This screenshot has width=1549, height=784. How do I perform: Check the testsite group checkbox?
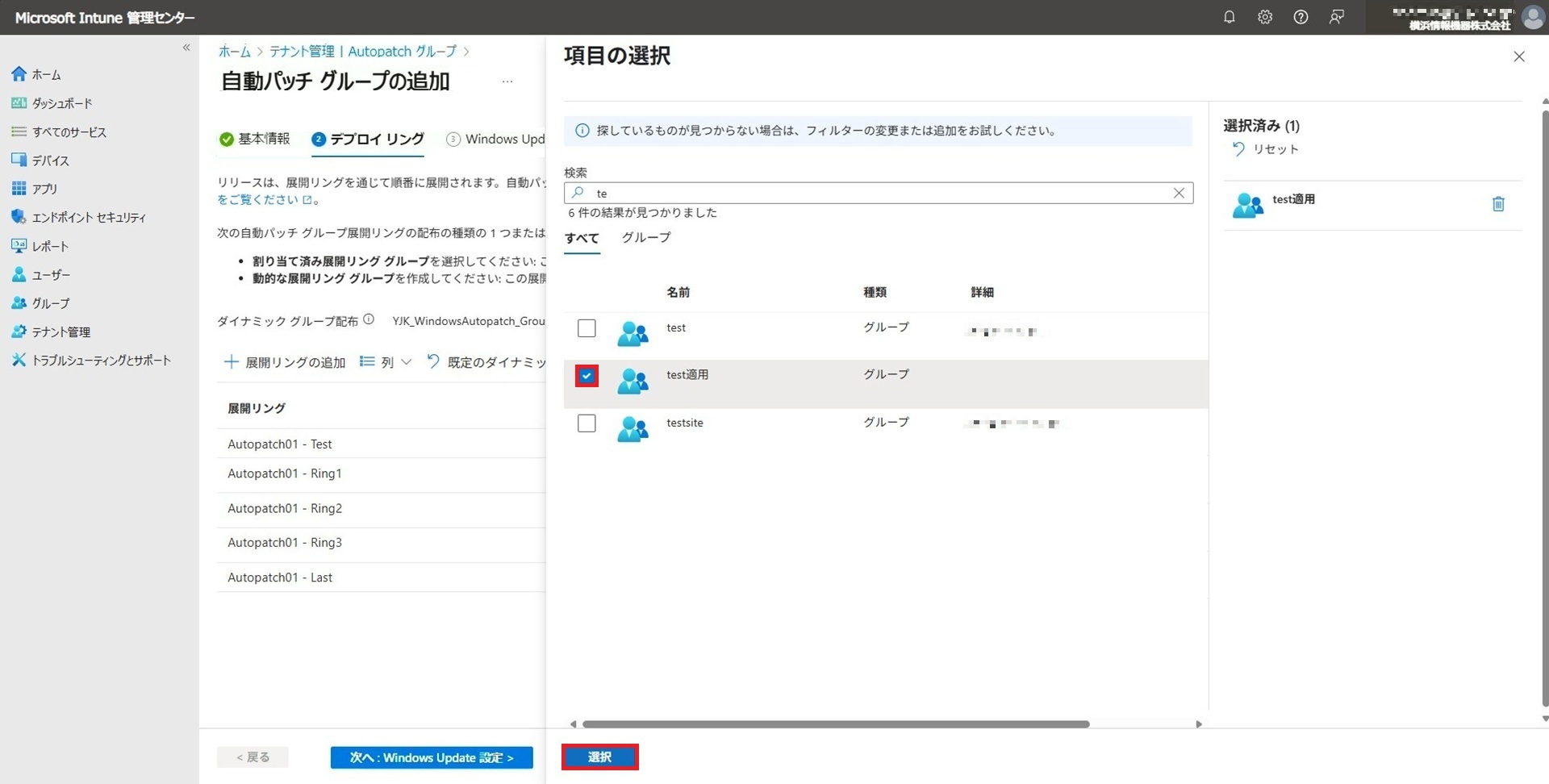pyautogui.click(x=587, y=423)
